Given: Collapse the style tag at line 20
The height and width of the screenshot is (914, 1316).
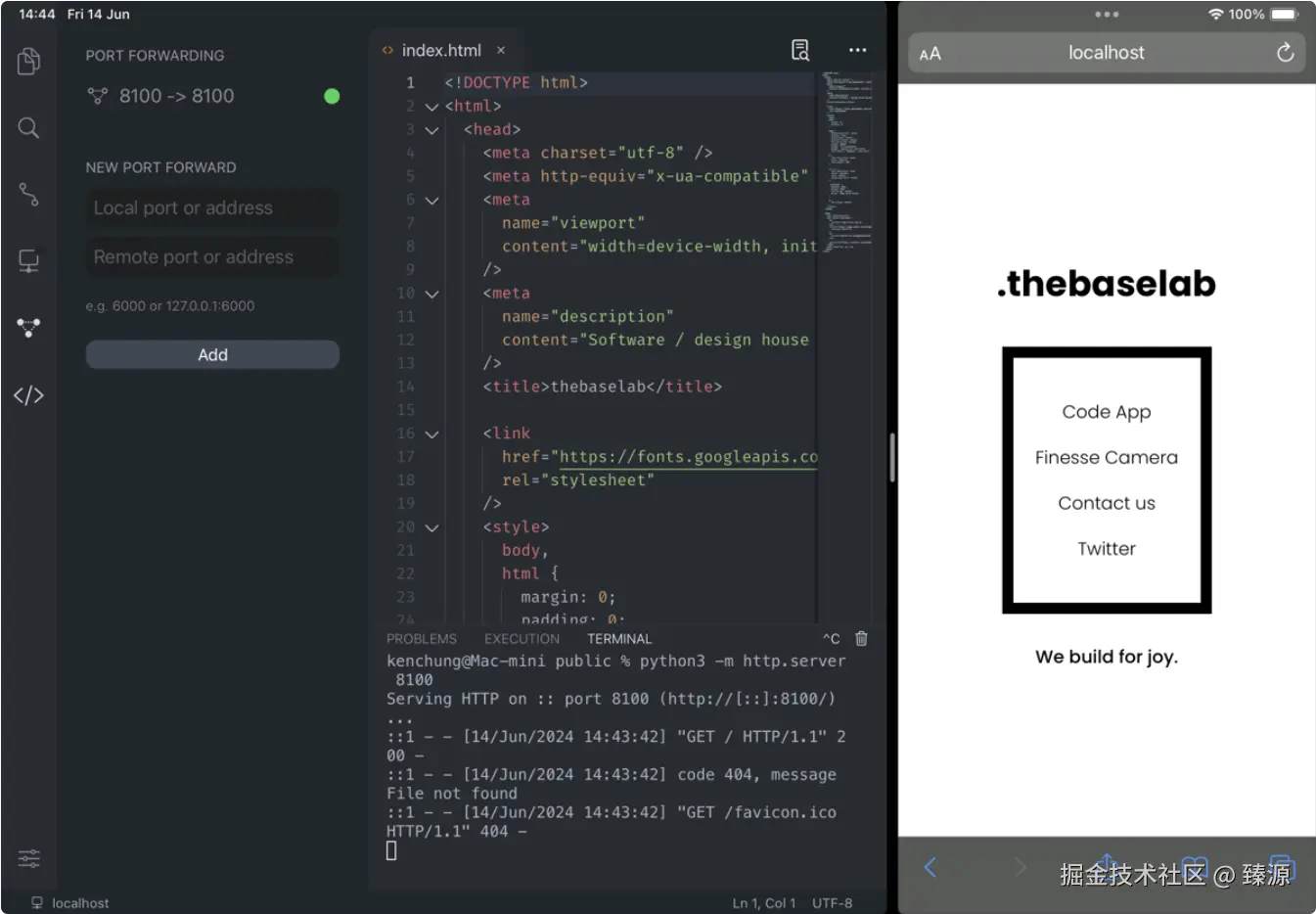Looking at the screenshot, I should (x=431, y=527).
